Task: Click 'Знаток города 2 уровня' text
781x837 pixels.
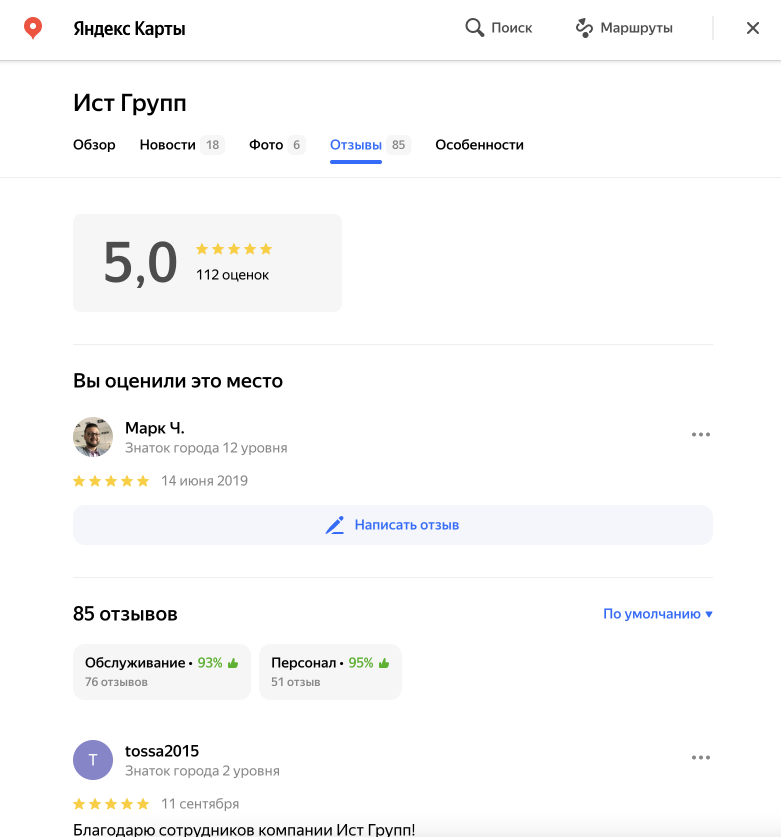Action: coord(202,771)
